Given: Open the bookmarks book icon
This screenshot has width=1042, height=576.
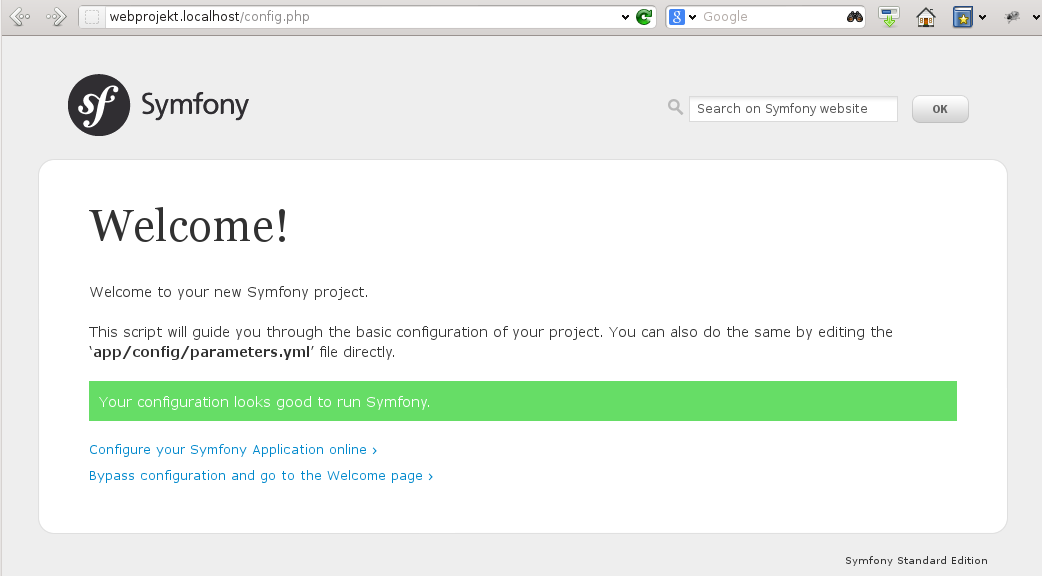Looking at the screenshot, I should [962, 17].
